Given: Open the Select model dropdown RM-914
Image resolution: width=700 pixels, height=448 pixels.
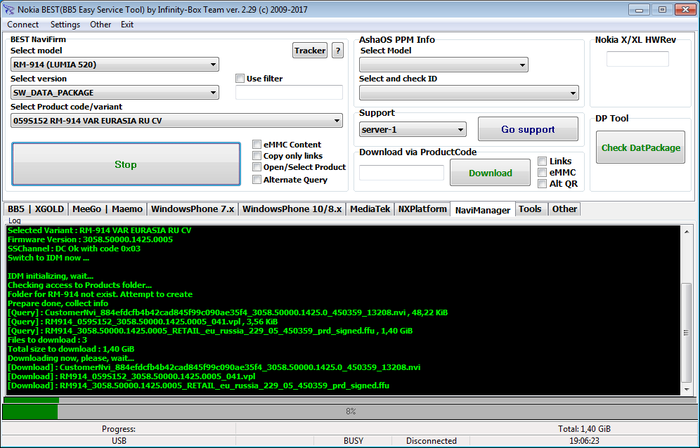Looking at the screenshot, I should pos(115,65).
